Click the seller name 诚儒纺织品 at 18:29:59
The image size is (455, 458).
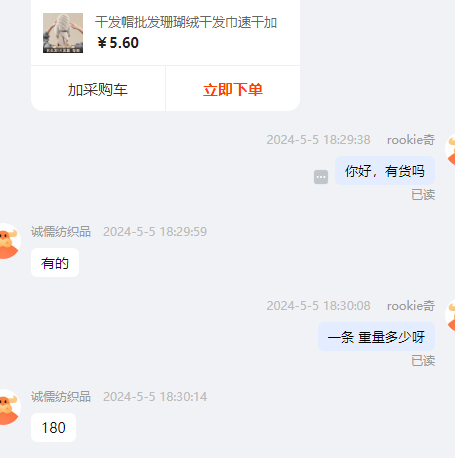click(x=61, y=232)
